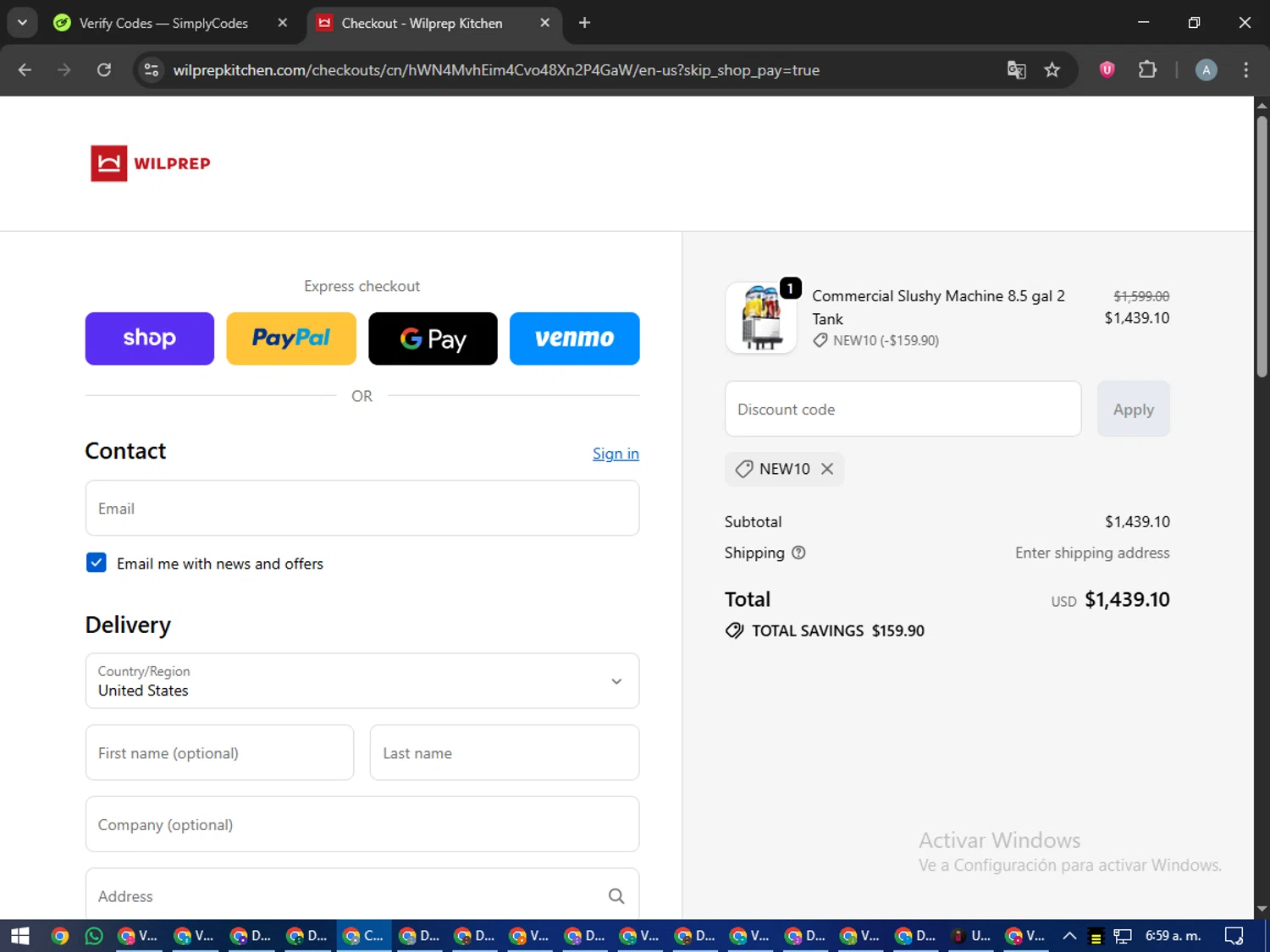Focus the Company (optional) field
The height and width of the screenshot is (952, 1270).
click(362, 824)
